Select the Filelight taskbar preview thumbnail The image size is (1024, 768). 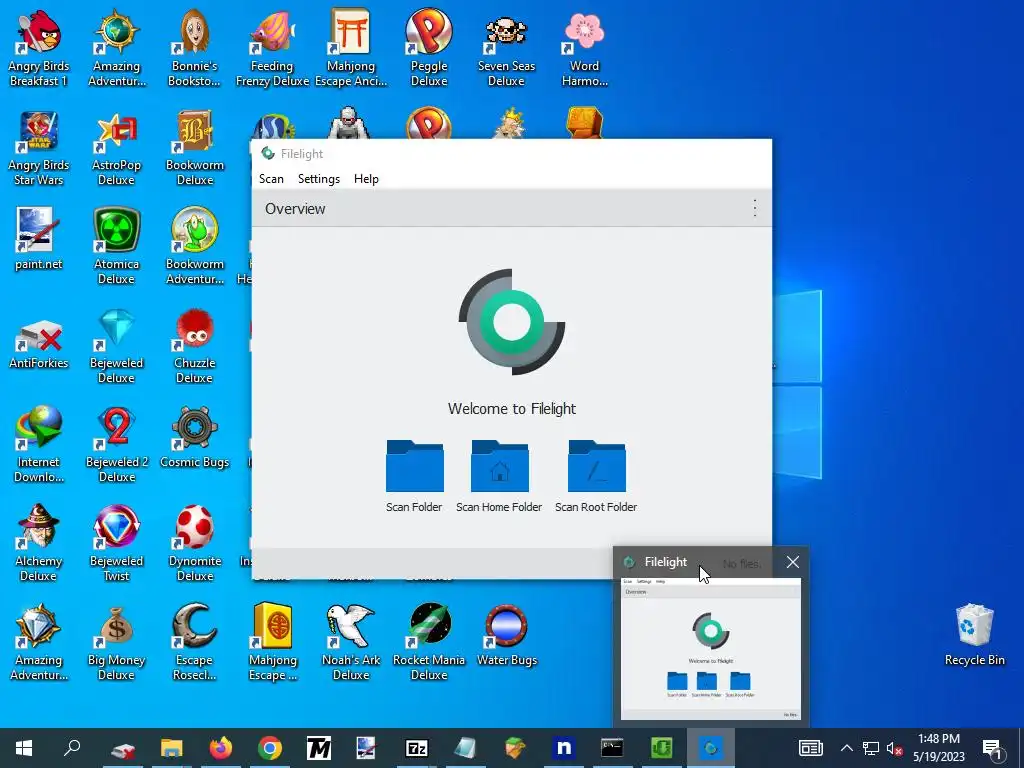(711, 648)
